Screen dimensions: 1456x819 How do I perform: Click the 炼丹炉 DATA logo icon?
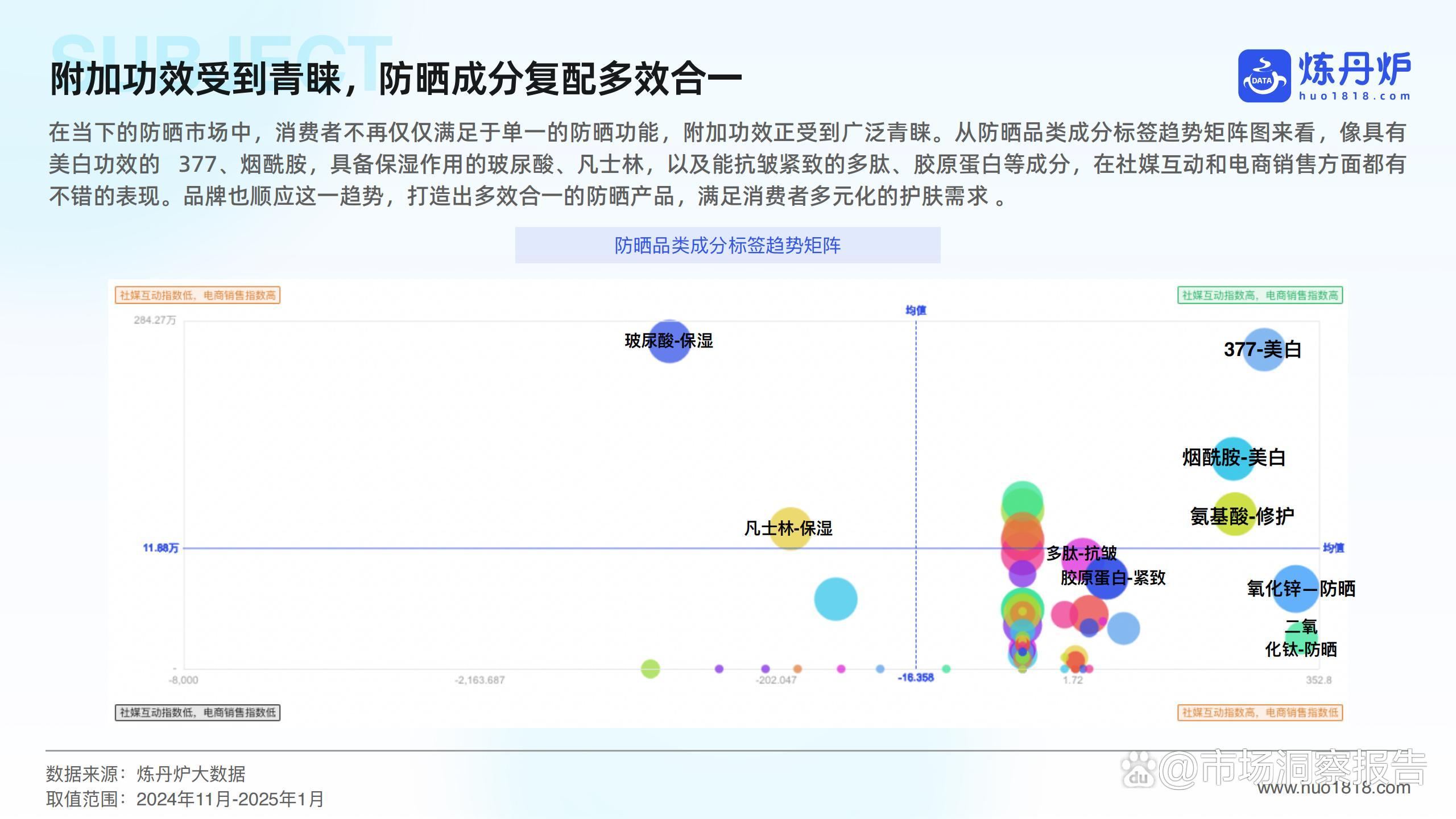pyautogui.click(x=1264, y=76)
